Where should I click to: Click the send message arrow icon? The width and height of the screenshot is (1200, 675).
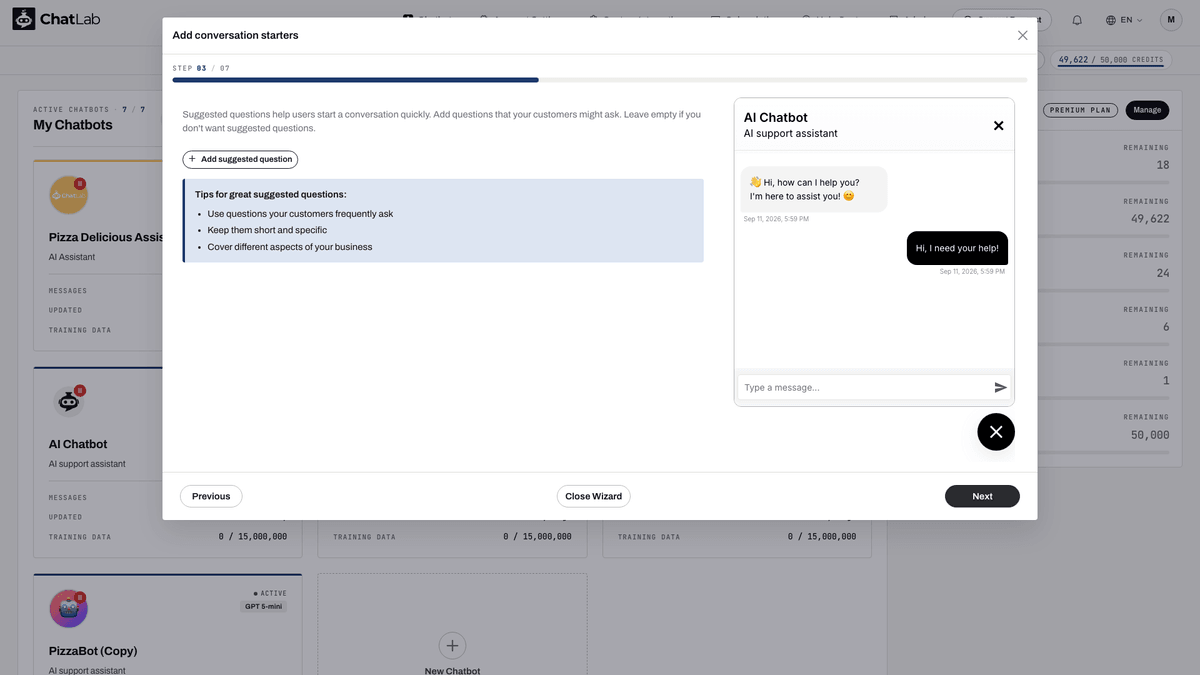[x=1000, y=387]
